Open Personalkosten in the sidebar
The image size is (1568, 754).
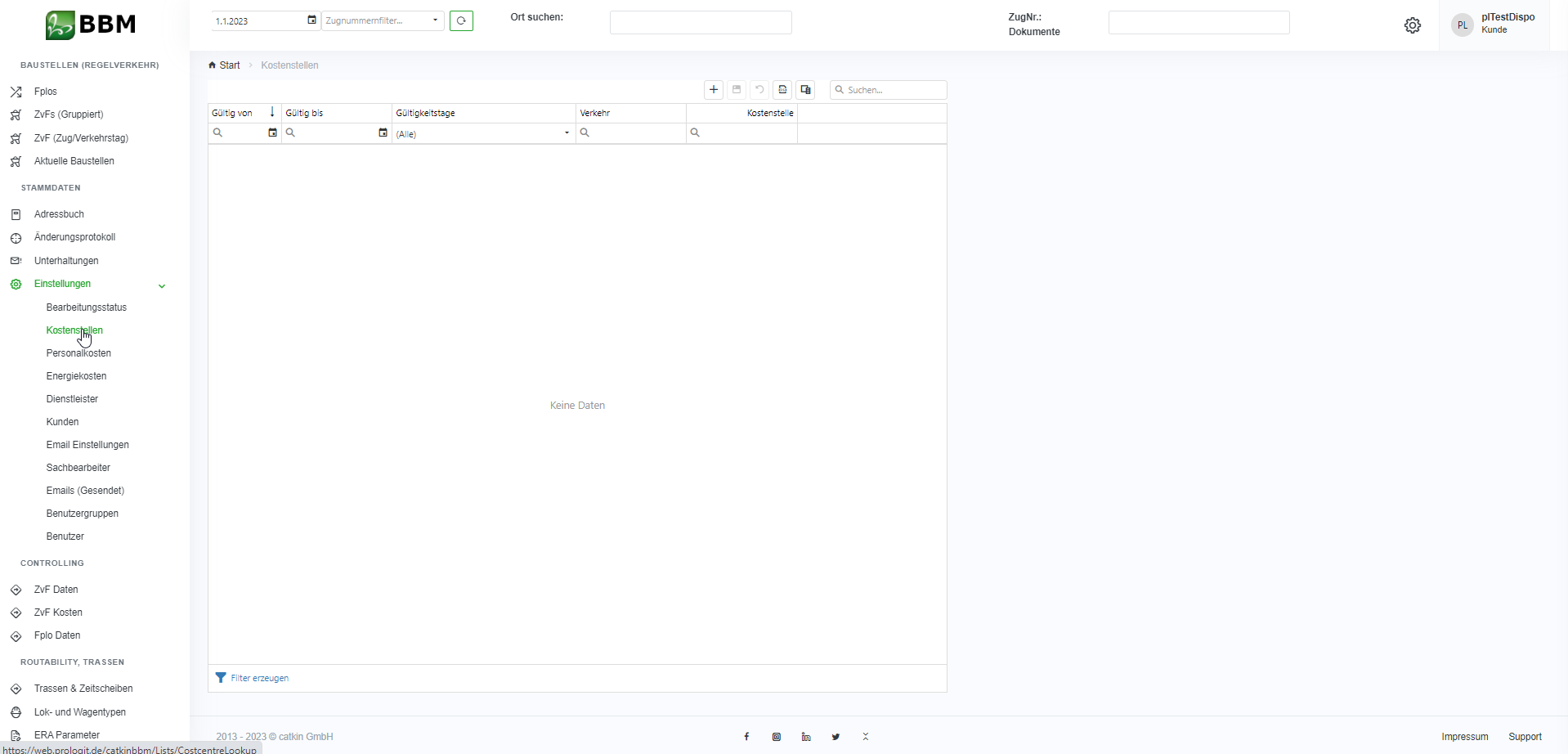point(78,353)
